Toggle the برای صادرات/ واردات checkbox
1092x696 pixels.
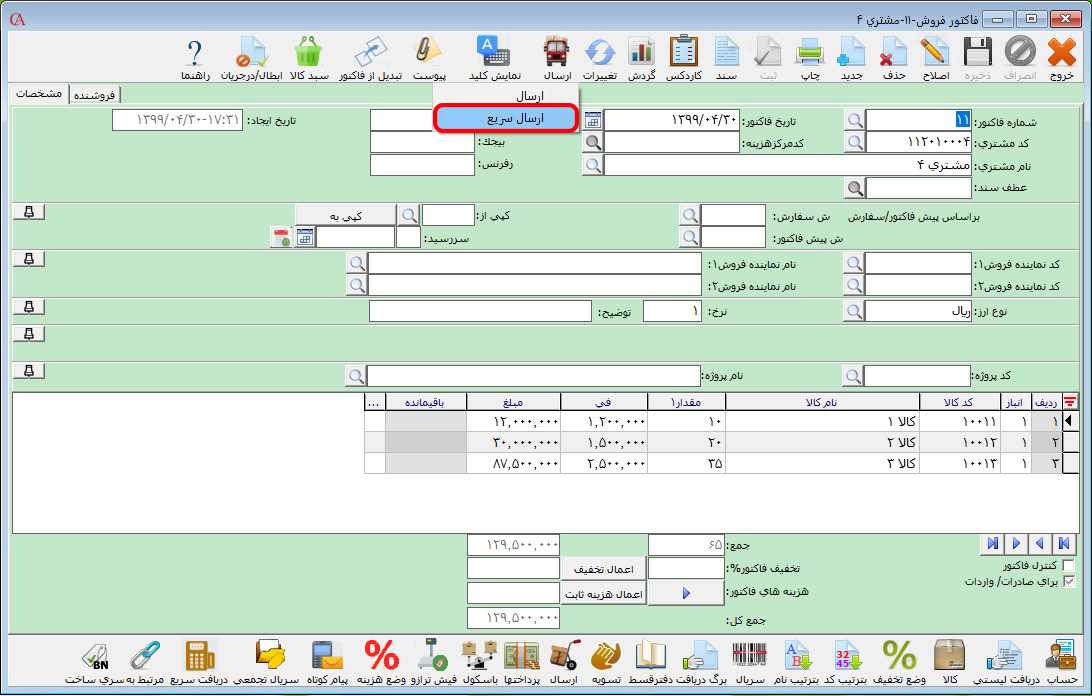[1069, 581]
